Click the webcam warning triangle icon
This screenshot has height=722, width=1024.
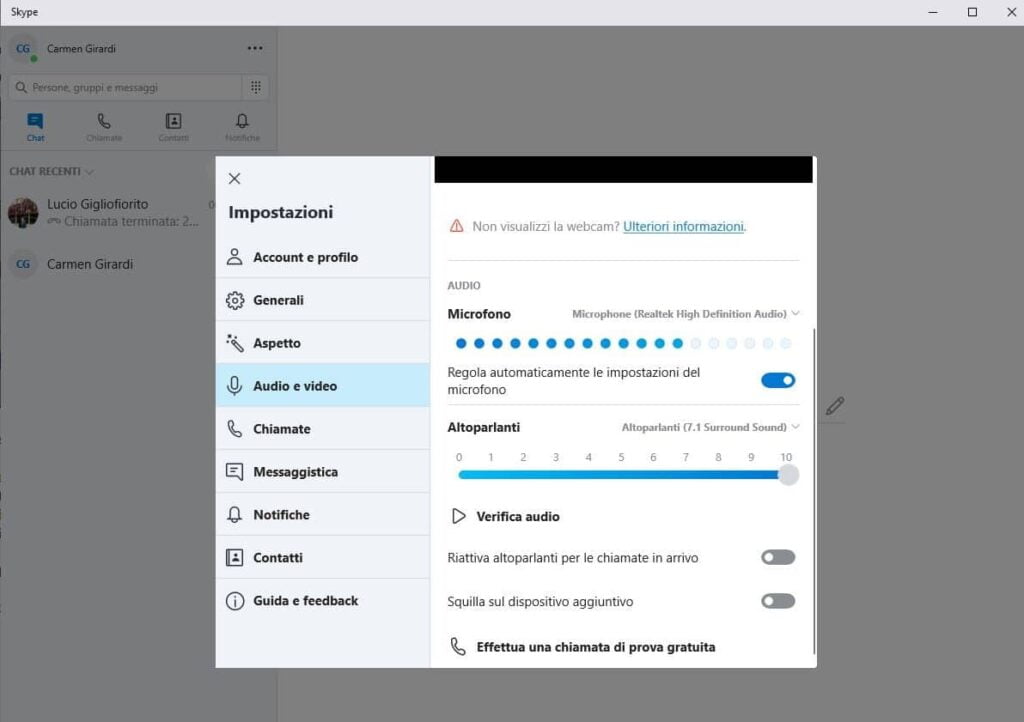pyautogui.click(x=456, y=227)
